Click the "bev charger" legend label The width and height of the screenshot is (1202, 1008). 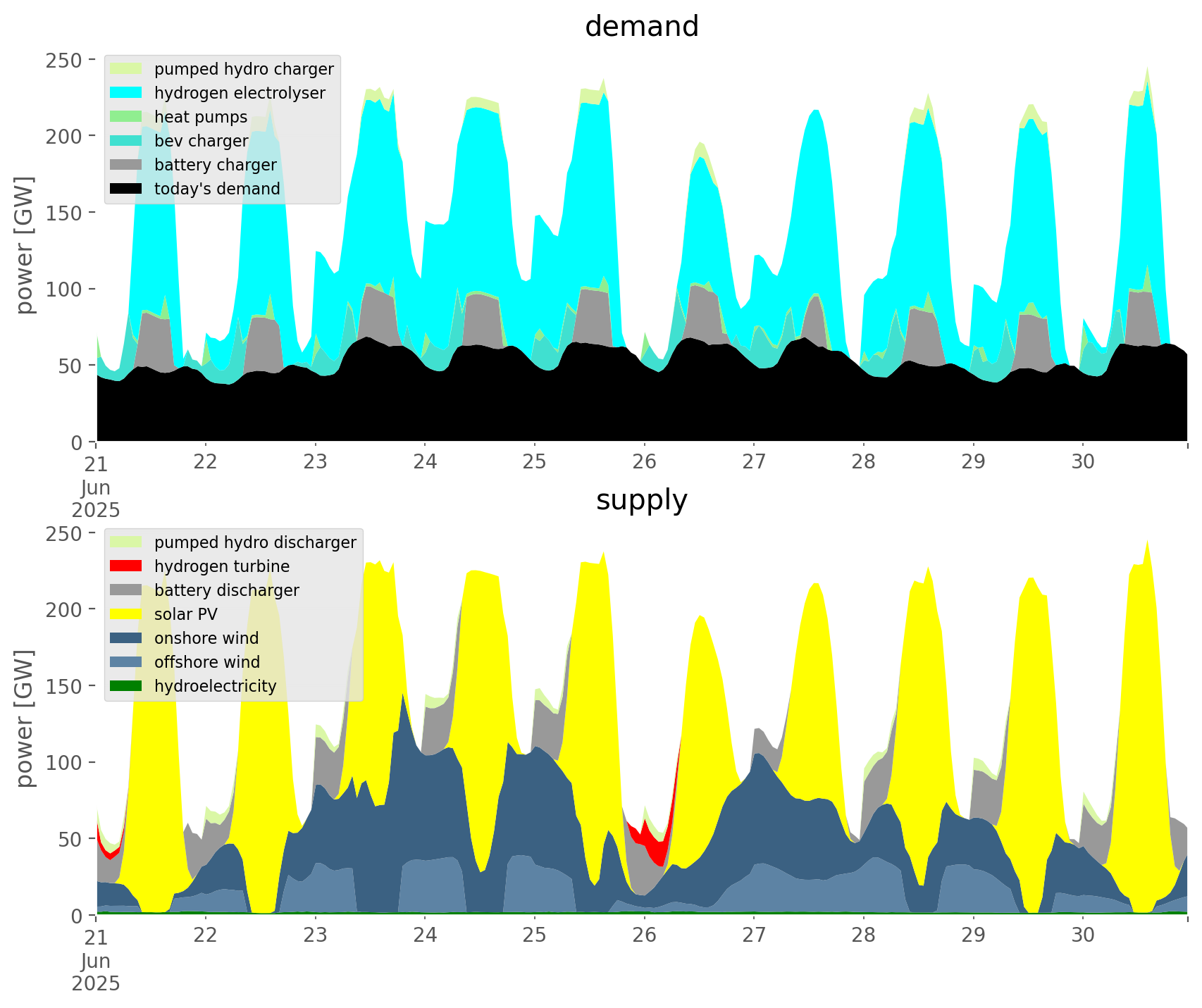[x=201, y=141]
